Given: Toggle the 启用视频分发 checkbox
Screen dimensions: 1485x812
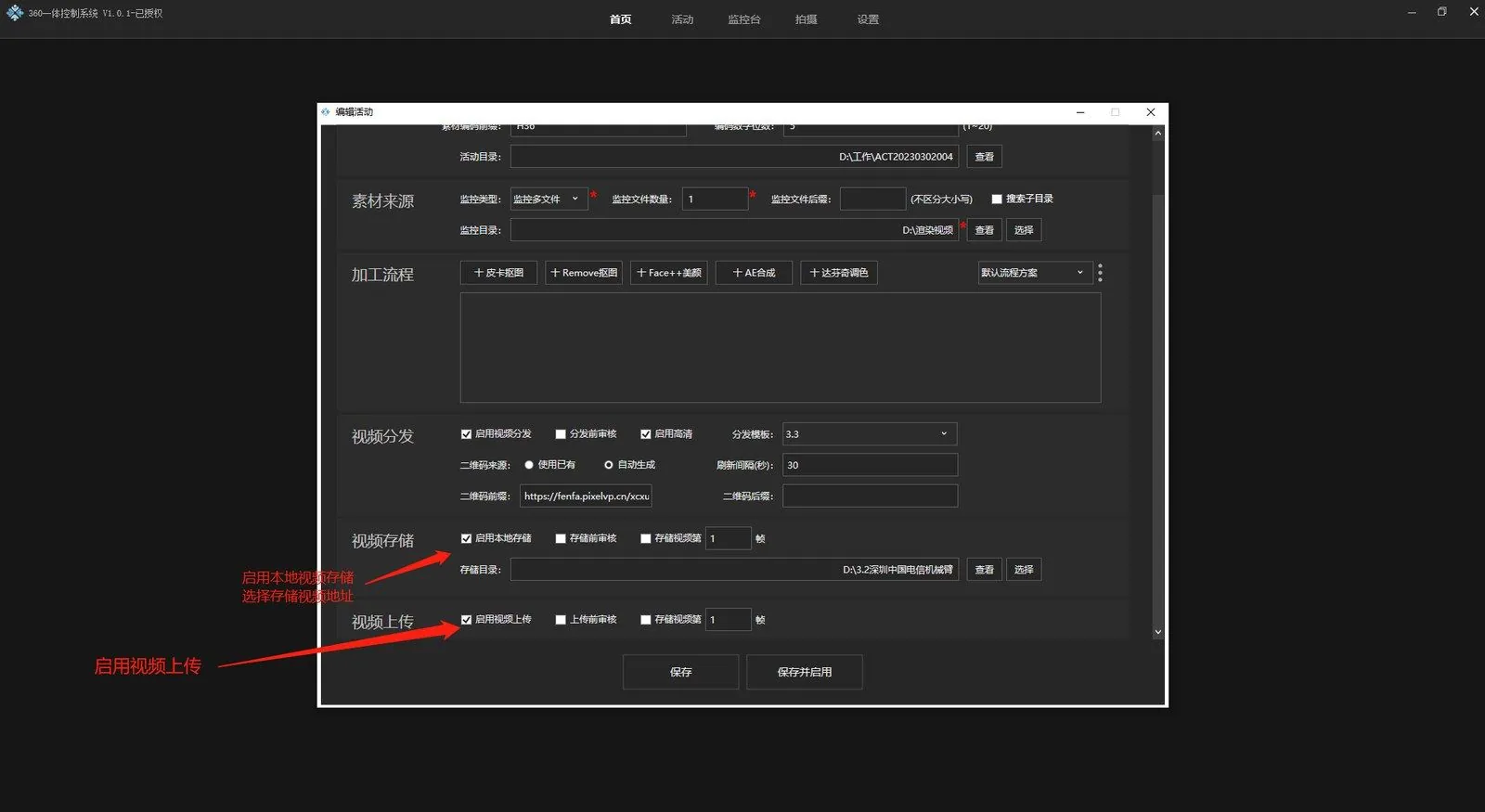Looking at the screenshot, I should coord(466,434).
